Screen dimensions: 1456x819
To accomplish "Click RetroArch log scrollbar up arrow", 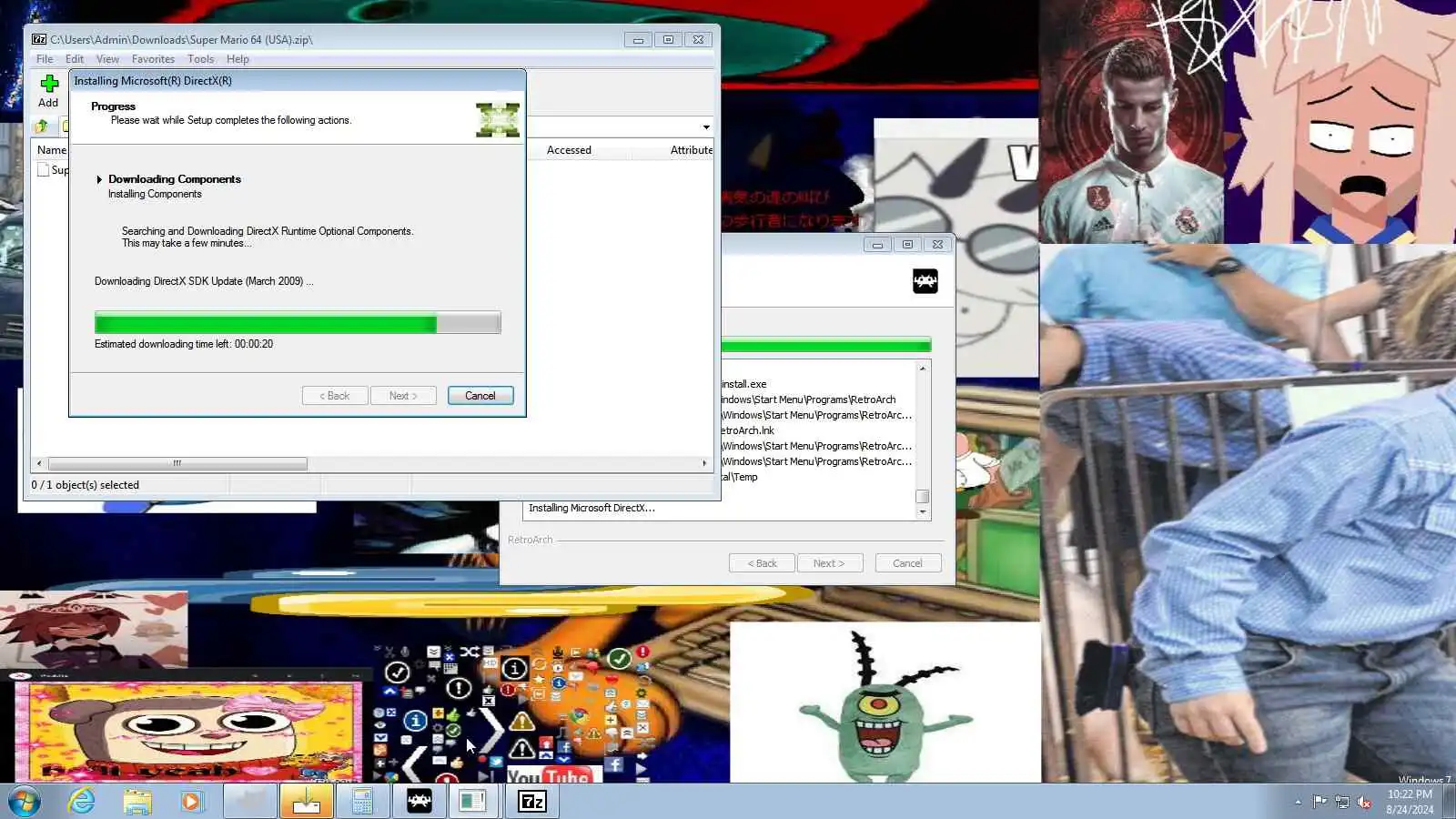I will pyautogui.click(x=923, y=369).
